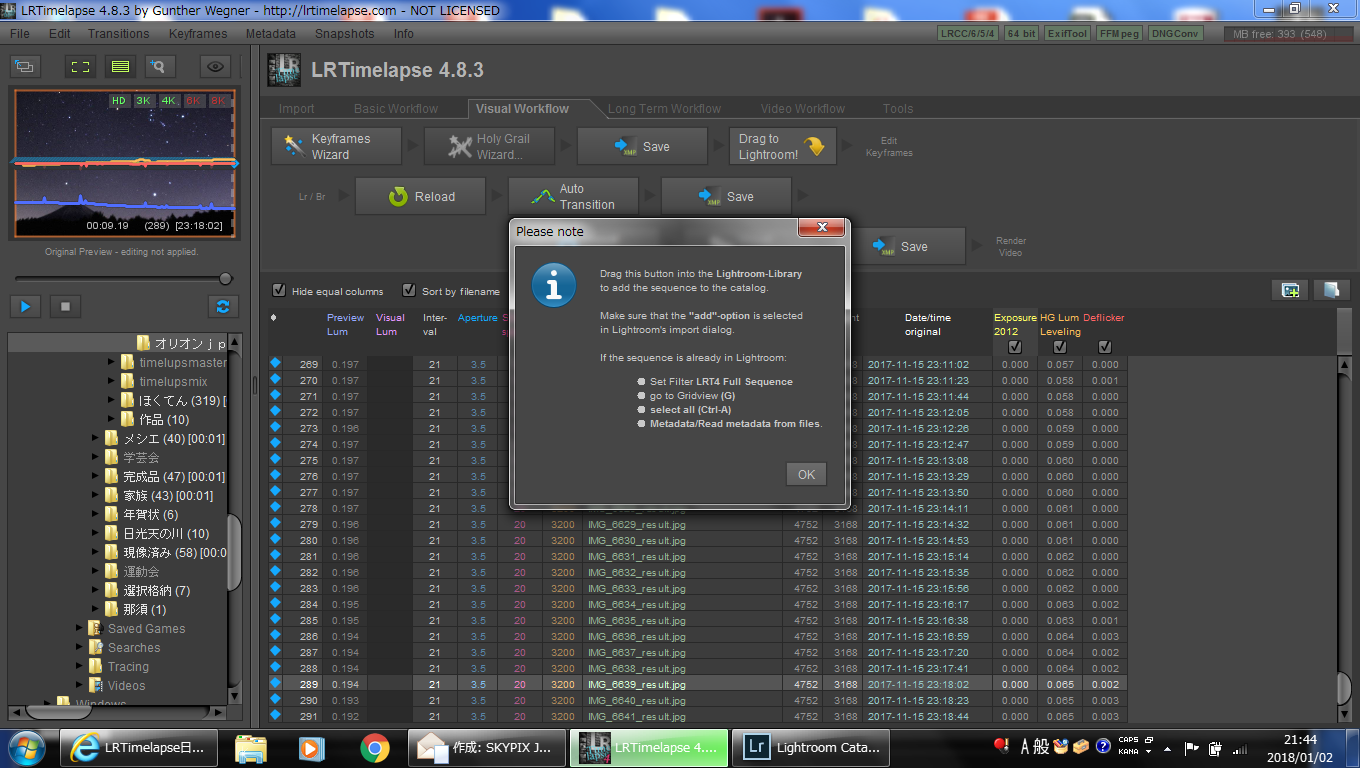Toggle the eye preview visibility icon
1360x768 pixels.
tap(215, 67)
